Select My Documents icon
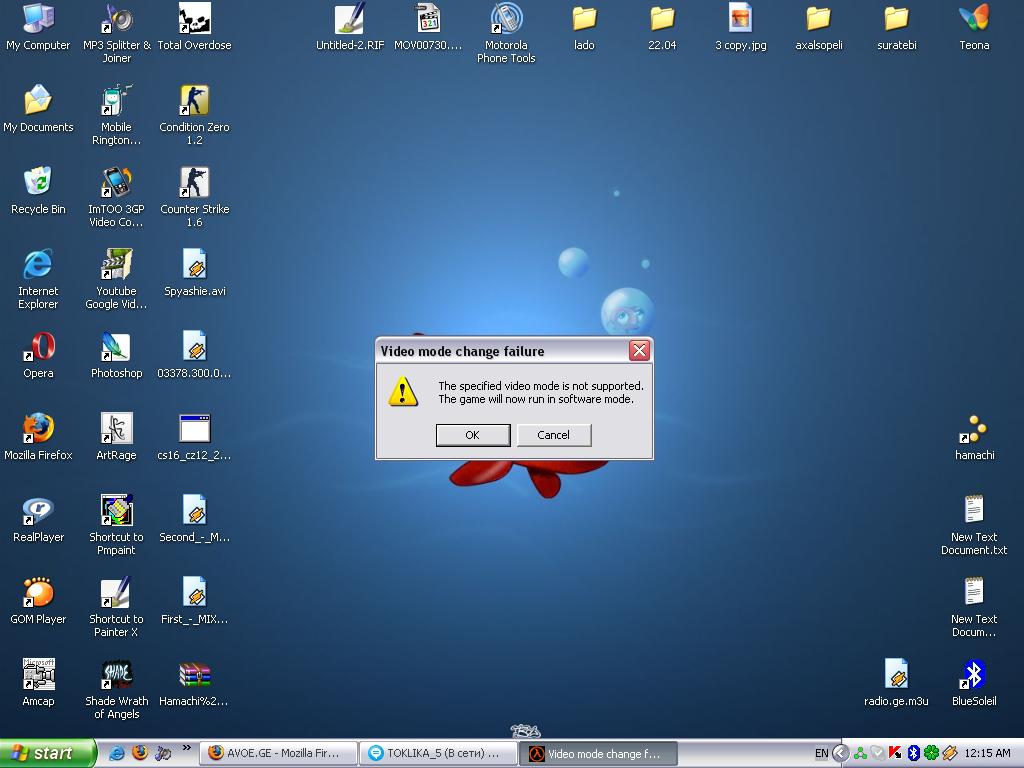This screenshot has width=1024, height=768. pyautogui.click(x=38, y=108)
